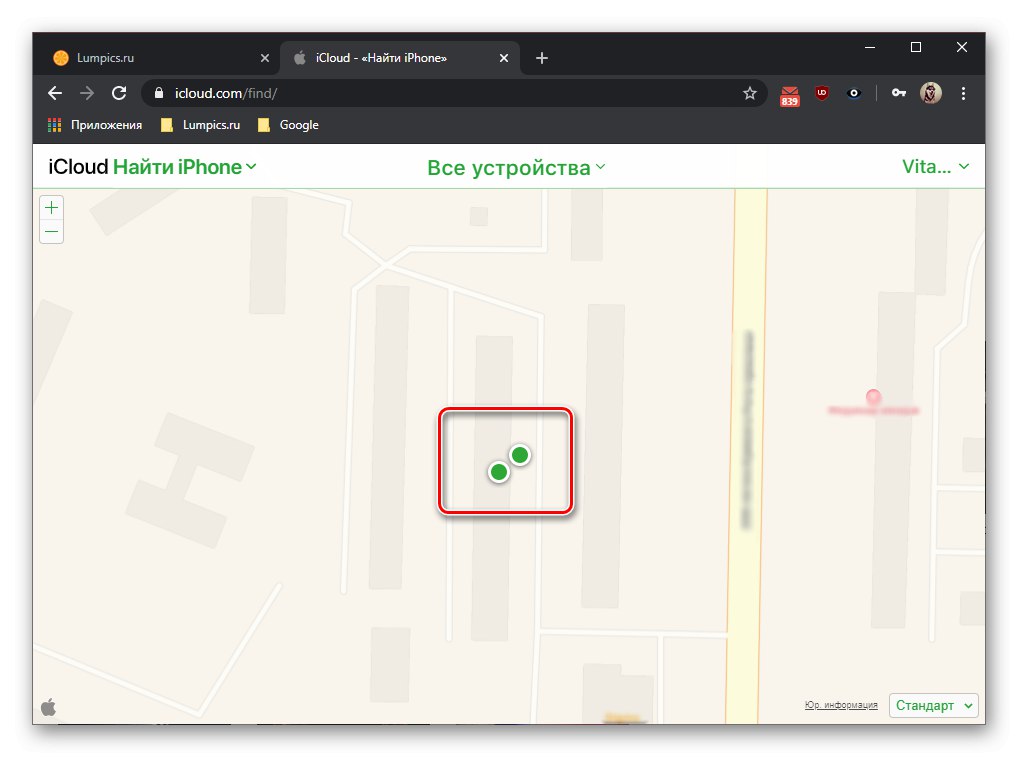Close the iCloud Найти iPhone tab
The image size is (1018, 757).
504,58
